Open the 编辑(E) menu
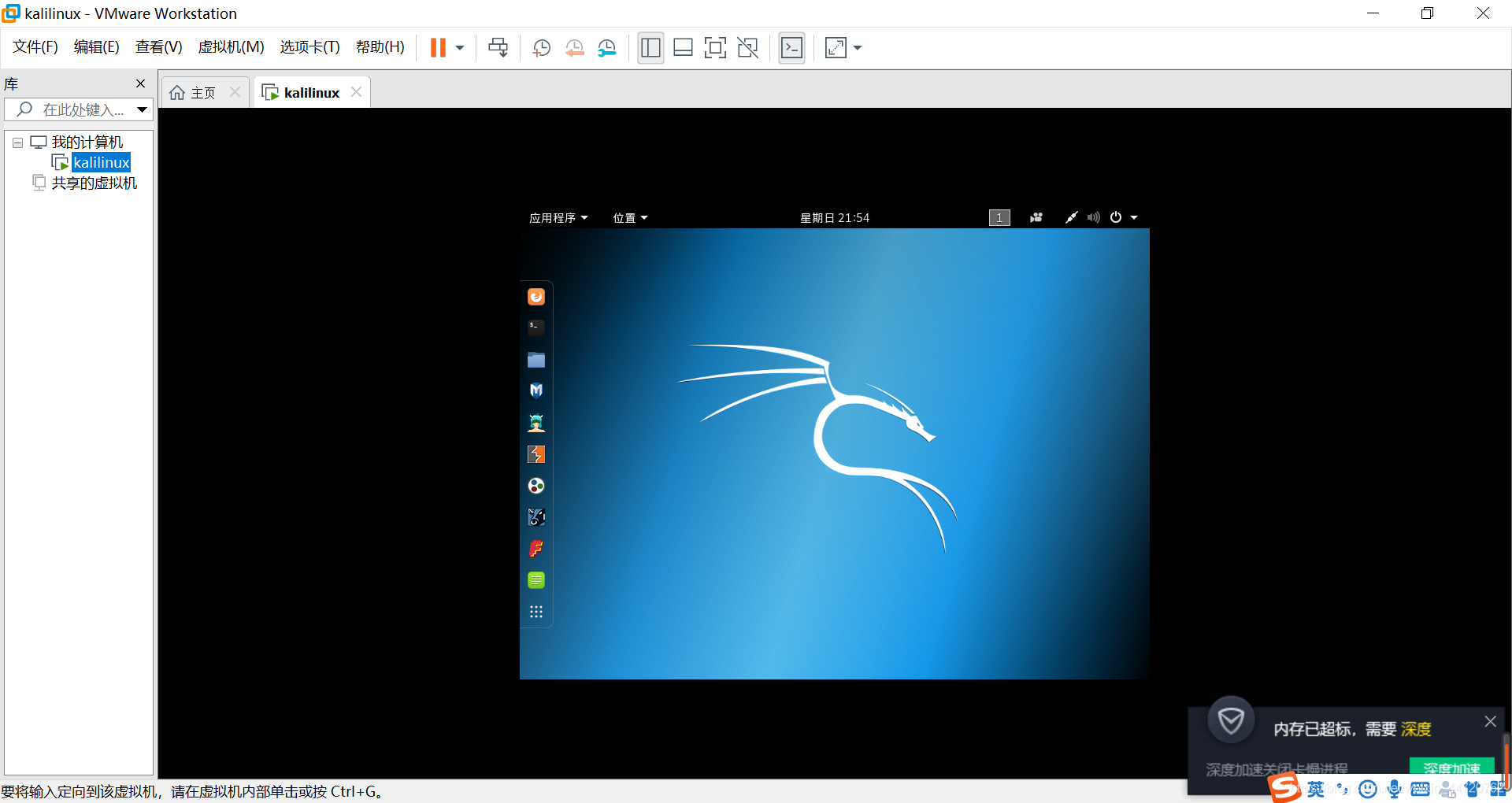The image size is (1512, 803). click(x=96, y=47)
